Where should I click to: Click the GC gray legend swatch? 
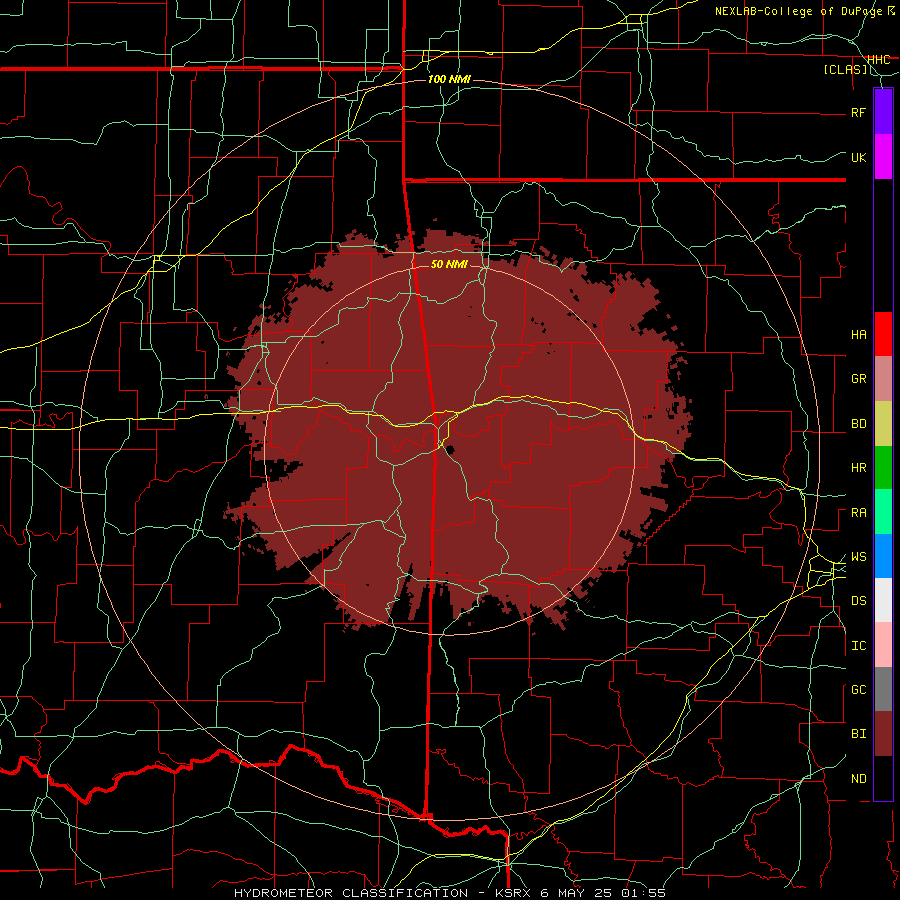point(883,689)
